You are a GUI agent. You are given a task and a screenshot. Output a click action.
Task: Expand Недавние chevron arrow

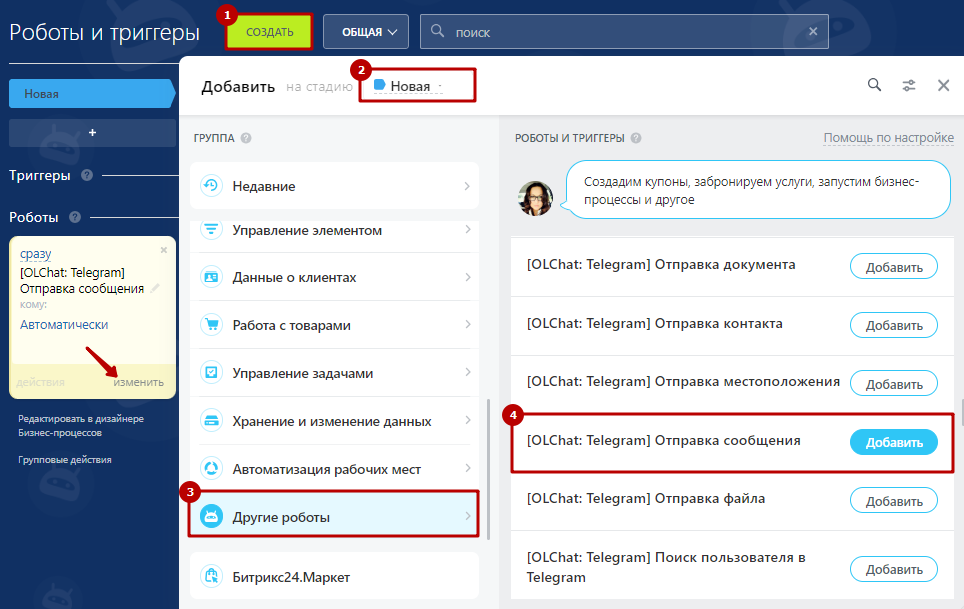click(467, 186)
